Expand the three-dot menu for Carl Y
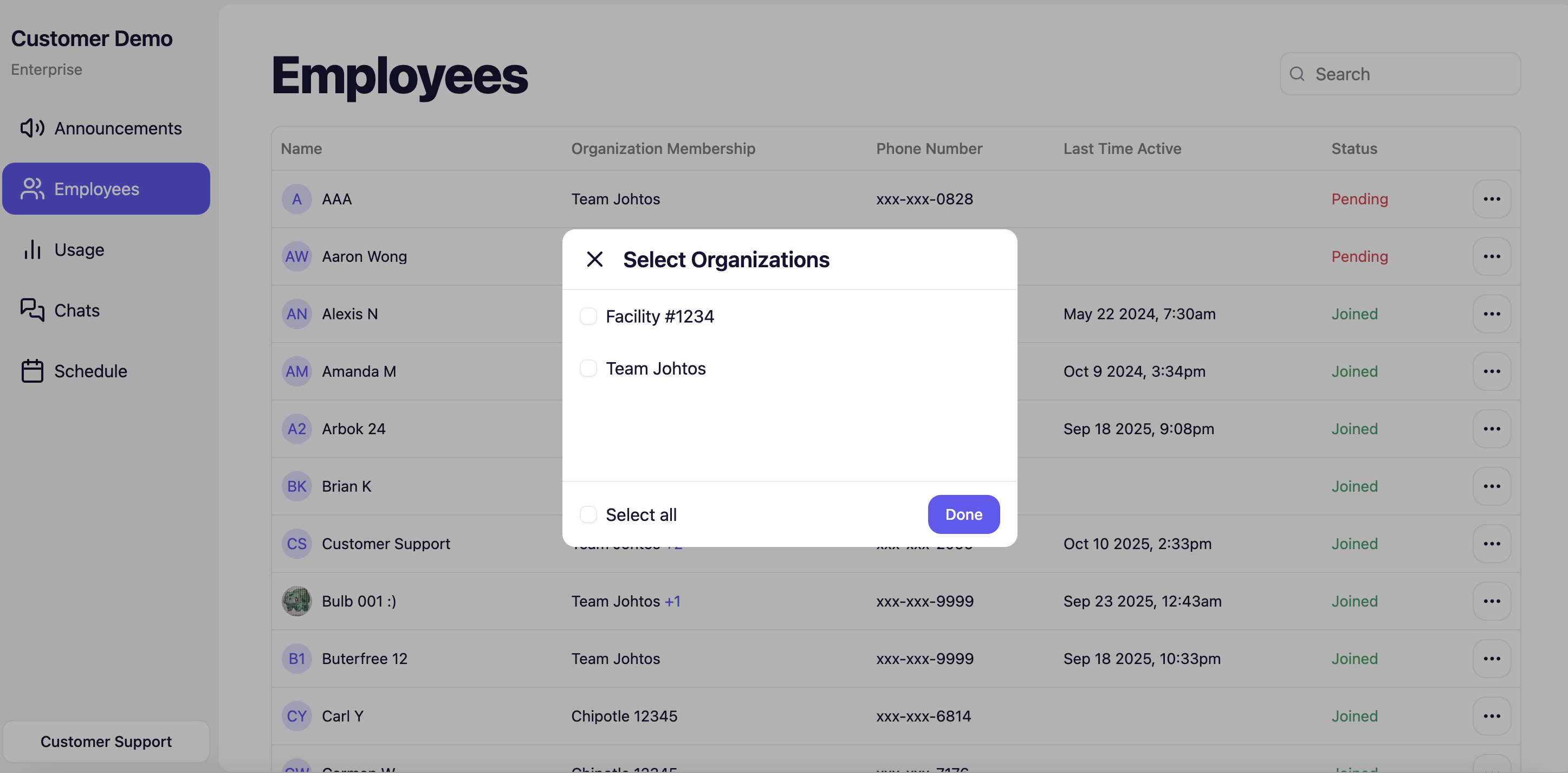Screen dimensions: 1568x773 [x=1491, y=716]
